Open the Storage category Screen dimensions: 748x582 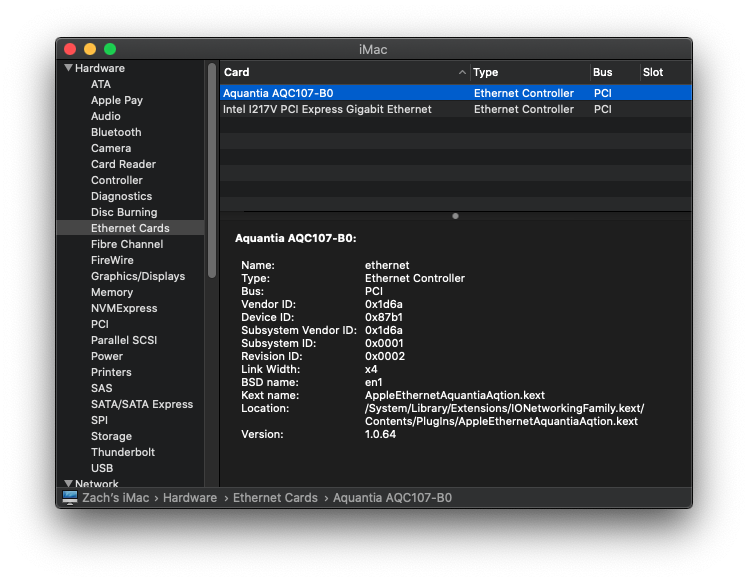(111, 436)
